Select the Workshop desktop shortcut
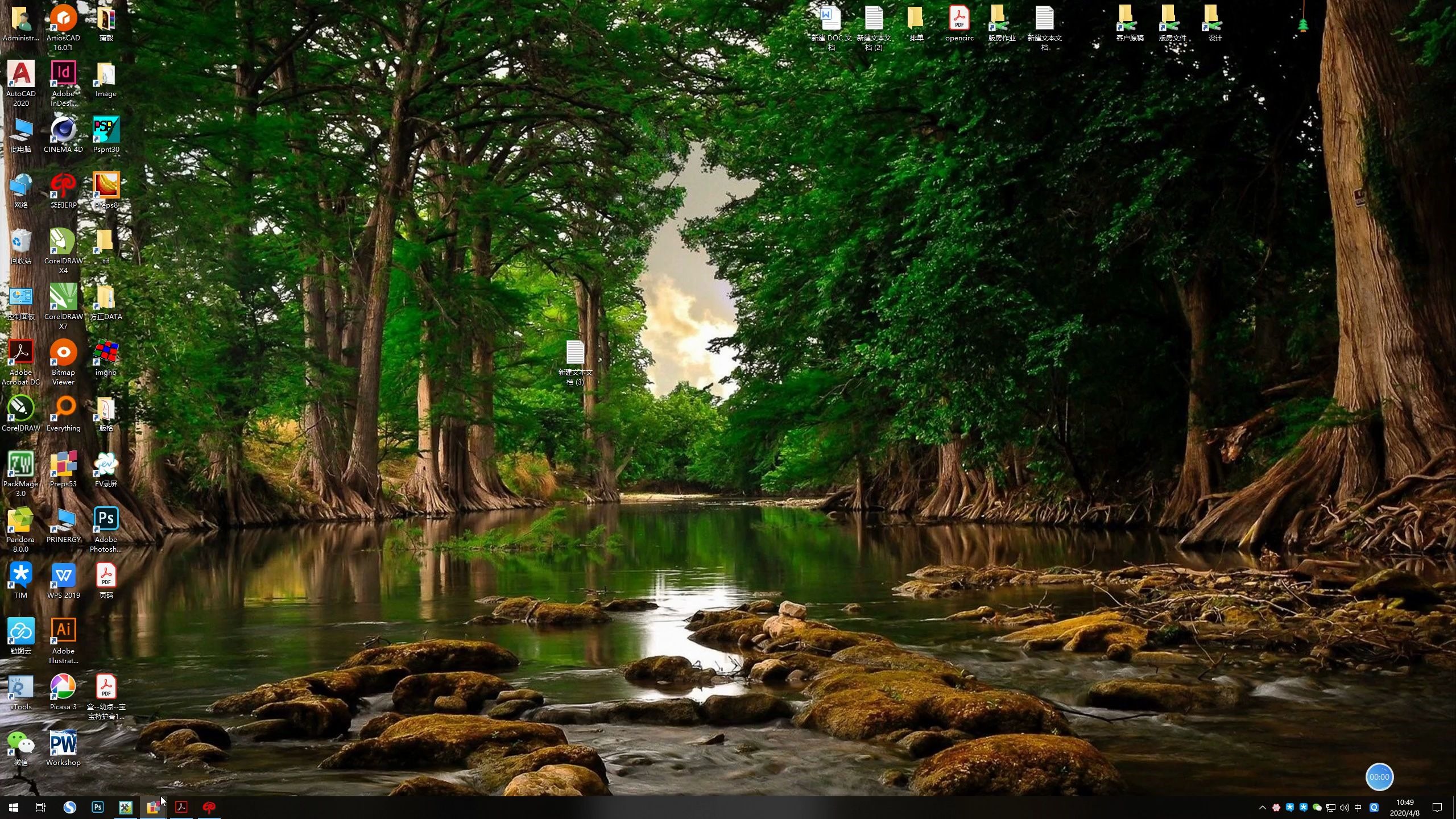1456x819 pixels. [x=63, y=743]
